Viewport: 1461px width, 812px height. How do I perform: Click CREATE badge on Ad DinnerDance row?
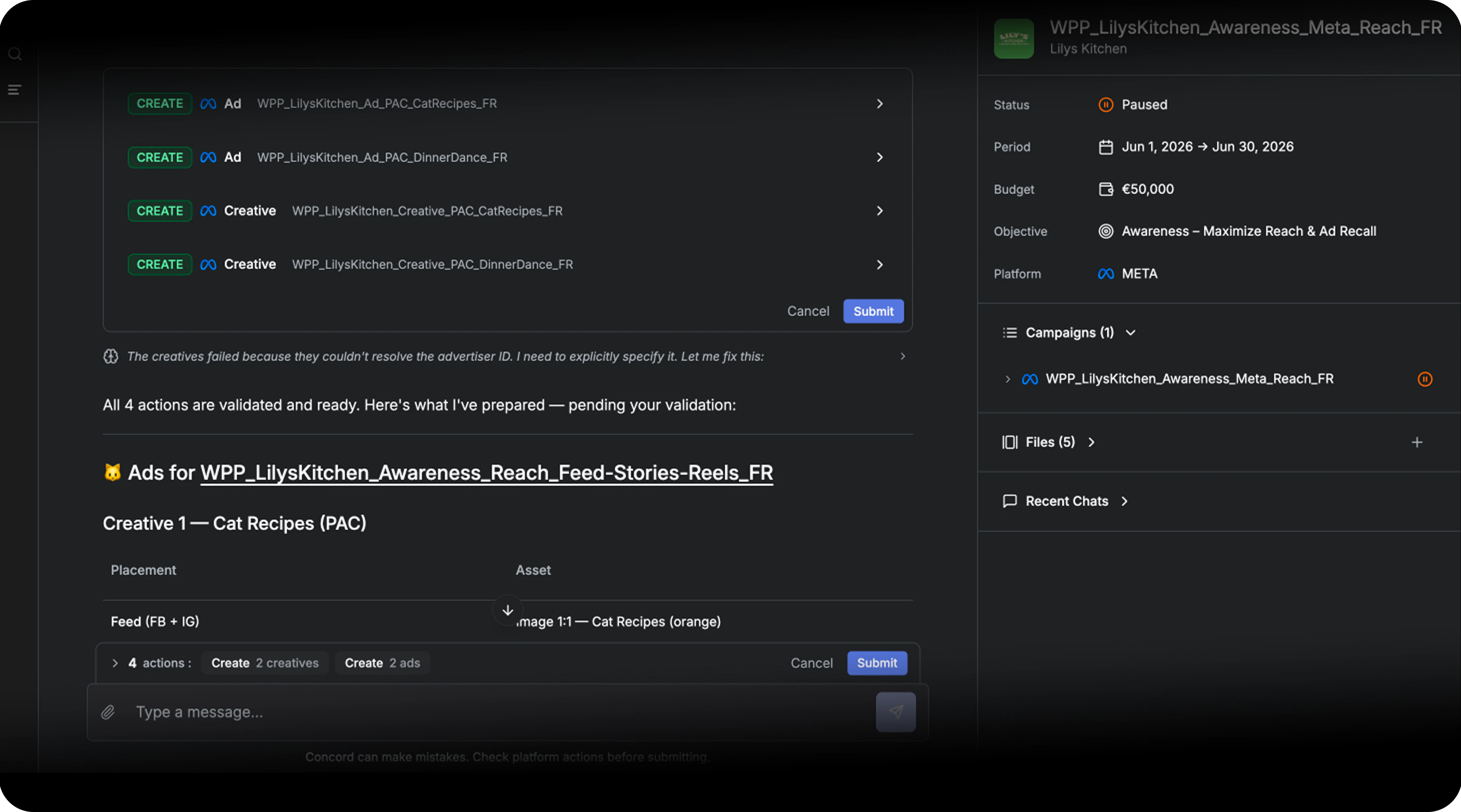160,158
